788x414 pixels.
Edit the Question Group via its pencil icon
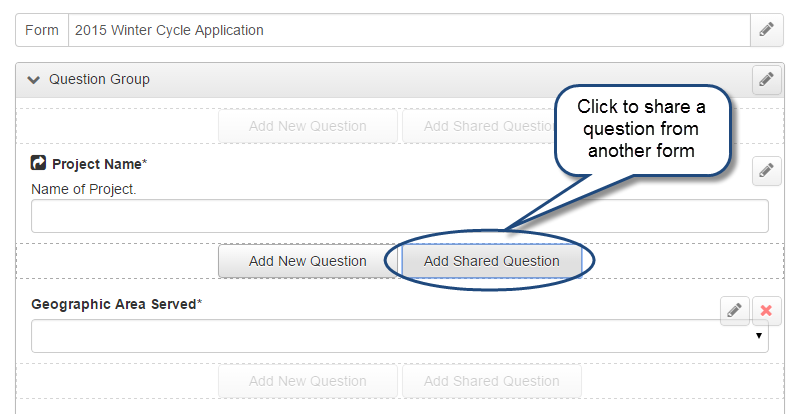(766, 79)
